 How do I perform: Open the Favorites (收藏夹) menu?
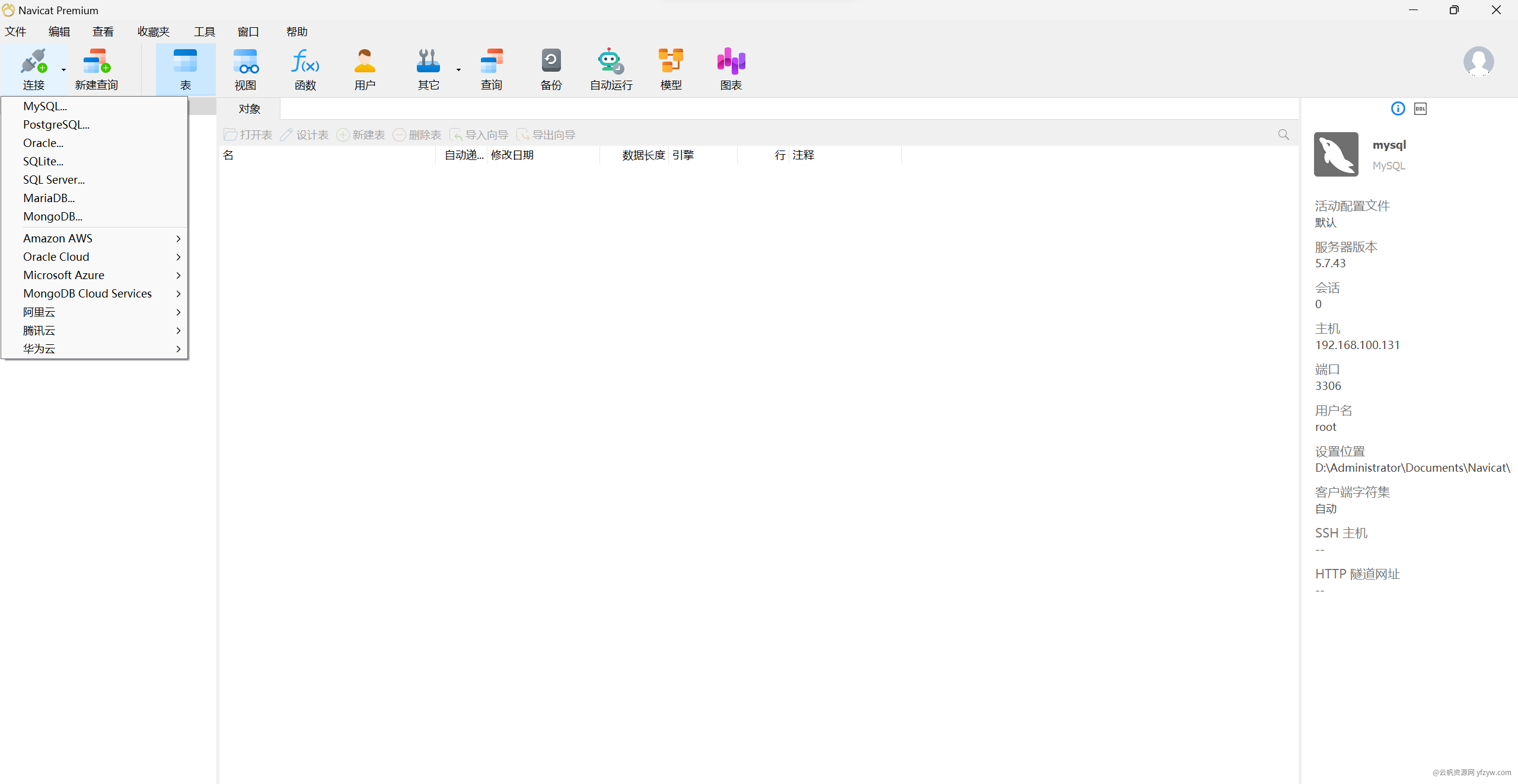coord(154,31)
